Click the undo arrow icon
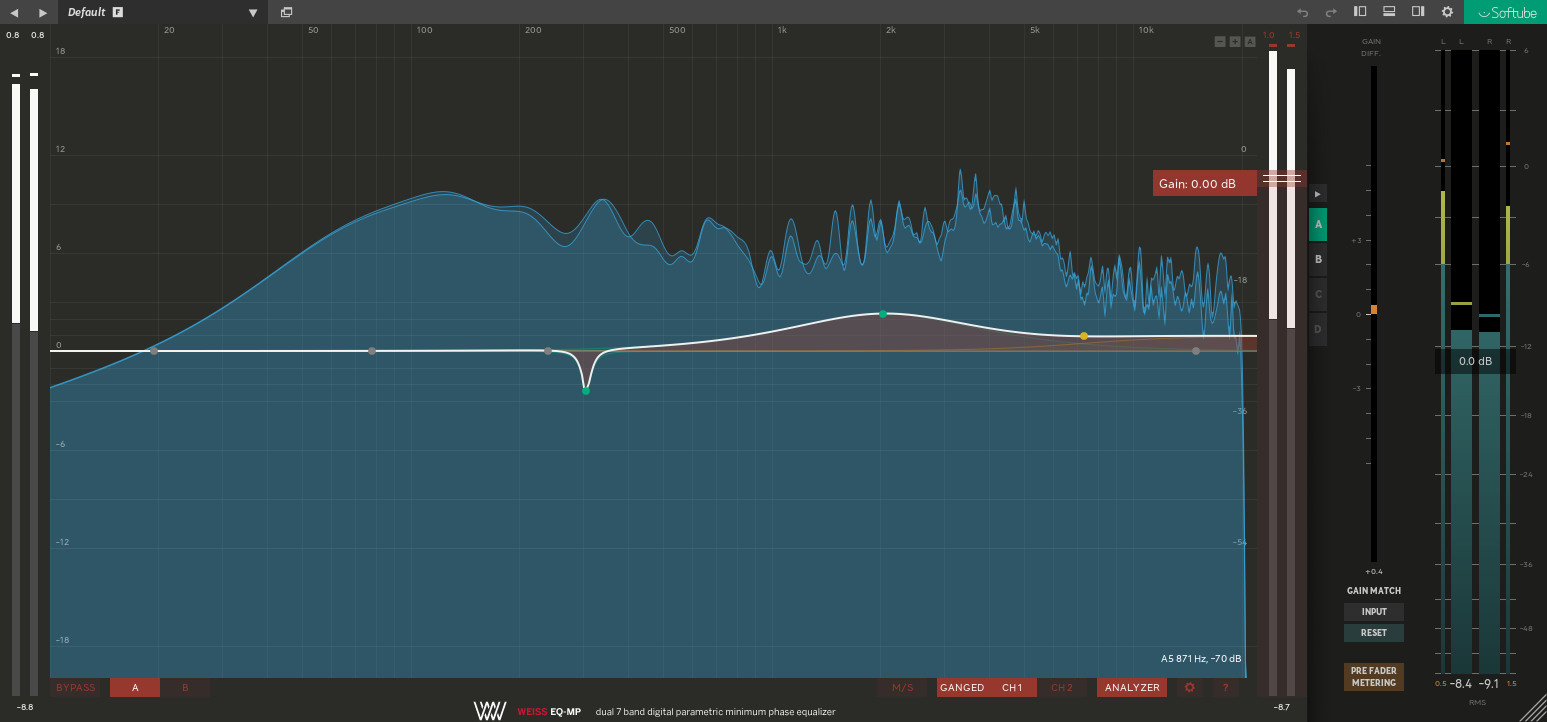This screenshot has width=1547, height=722. point(1302,12)
